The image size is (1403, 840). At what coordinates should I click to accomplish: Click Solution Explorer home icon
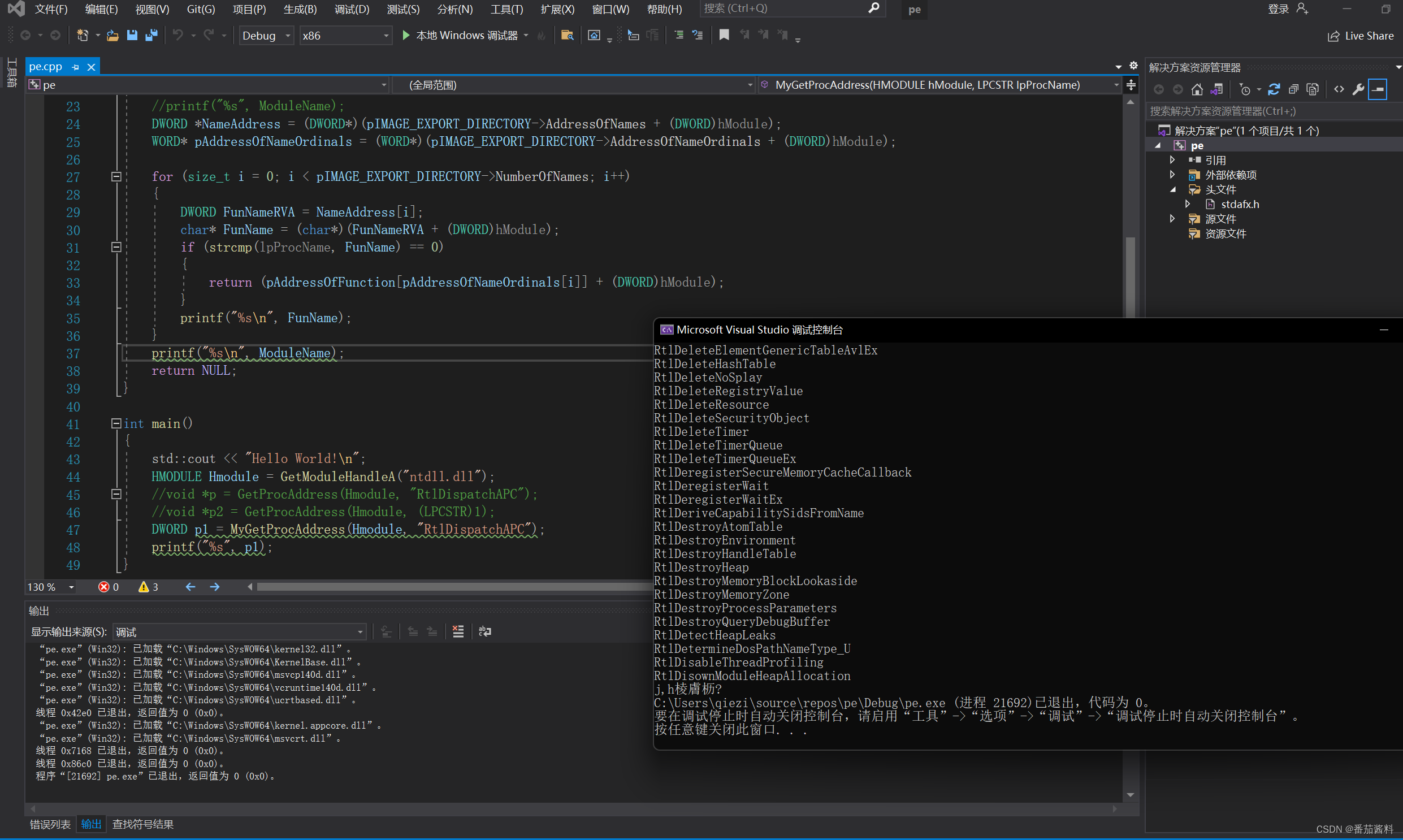(x=1197, y=89)
